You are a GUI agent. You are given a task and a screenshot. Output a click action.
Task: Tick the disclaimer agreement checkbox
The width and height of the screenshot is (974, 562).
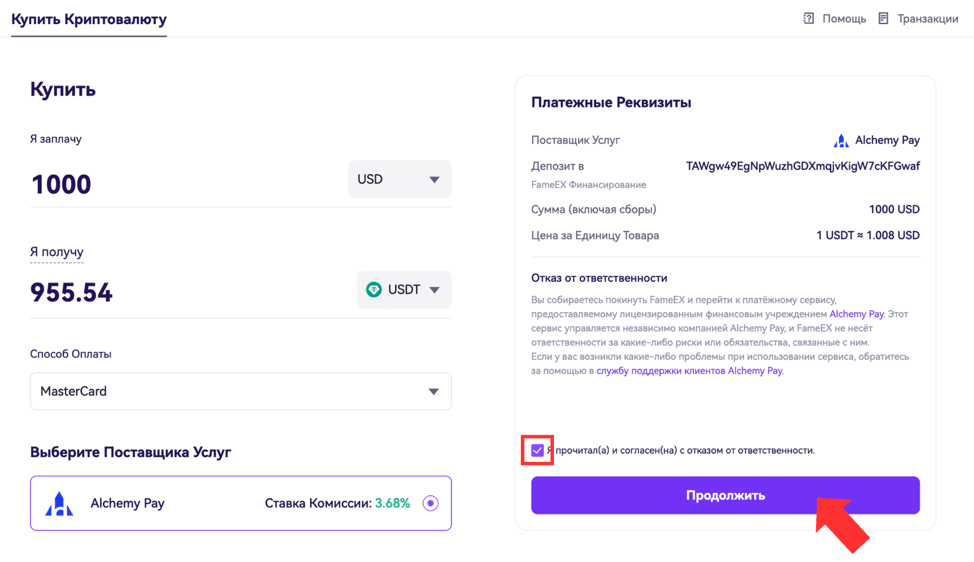tap(537, 450)
